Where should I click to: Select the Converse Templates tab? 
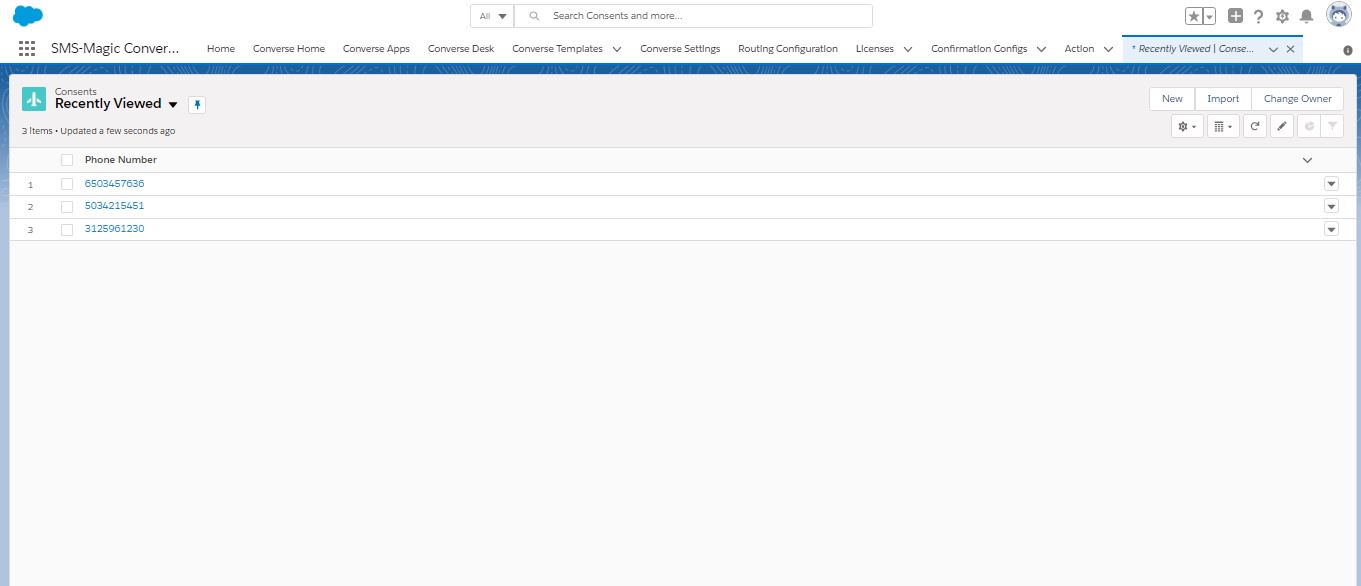[557, 49]
